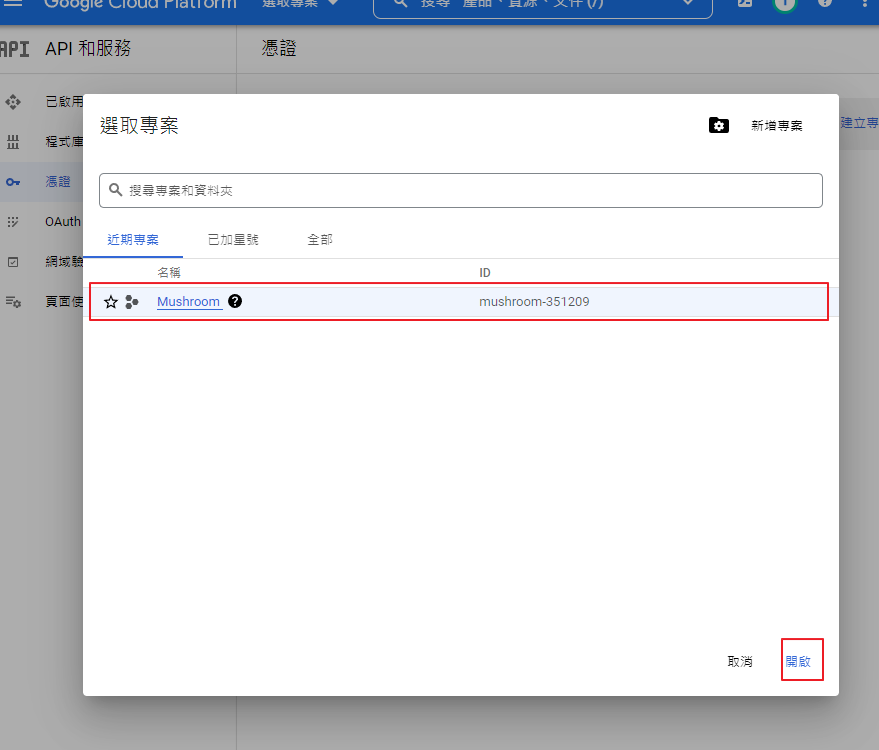
Task: Click the 開啟 button
Action: (x=799, y=661)
